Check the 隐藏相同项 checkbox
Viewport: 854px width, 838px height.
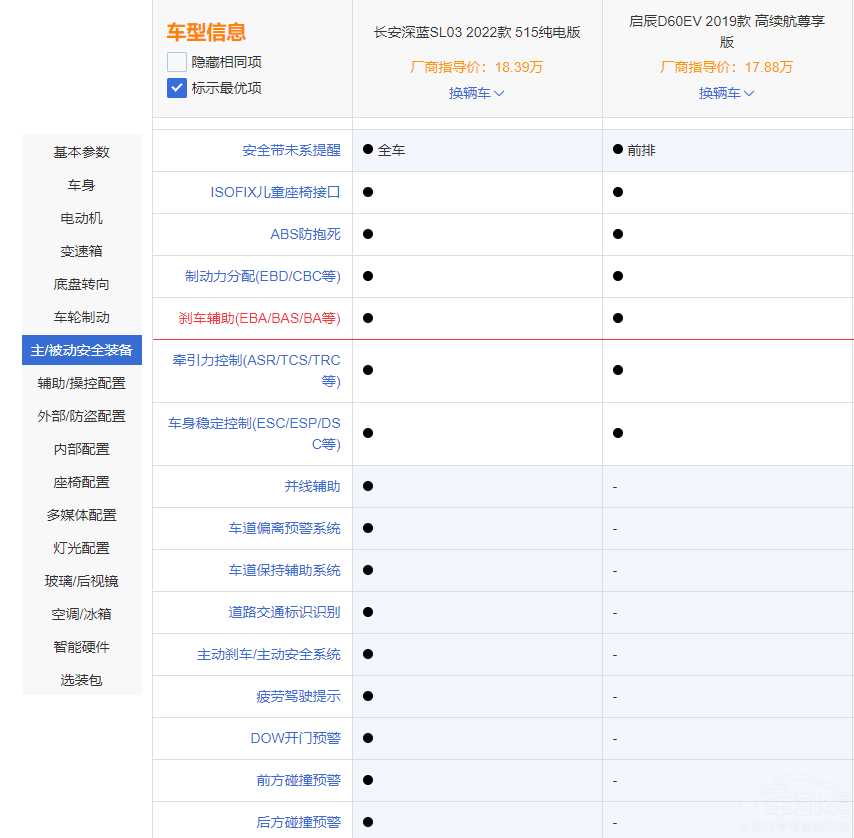click(x=177, y=62)
